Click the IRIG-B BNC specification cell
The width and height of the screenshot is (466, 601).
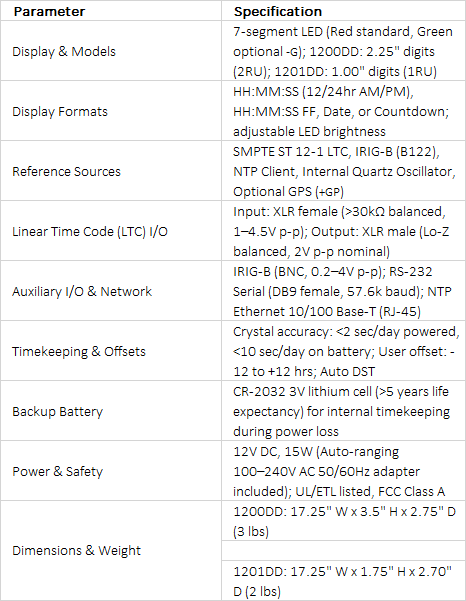[x=343, y=291]
